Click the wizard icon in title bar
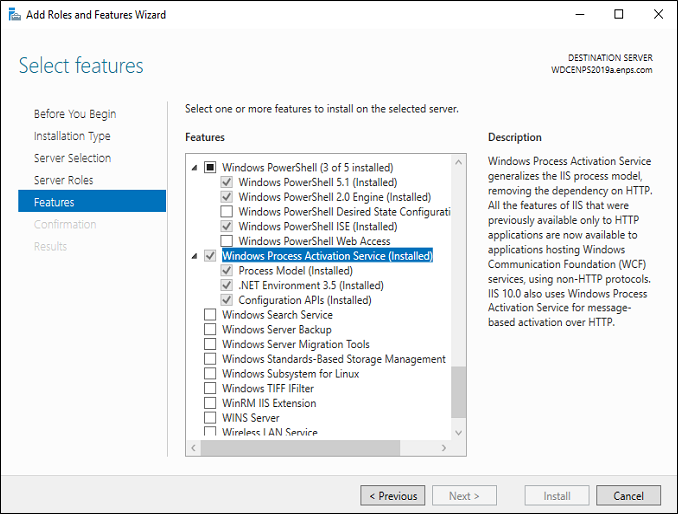 click(14, 15)
